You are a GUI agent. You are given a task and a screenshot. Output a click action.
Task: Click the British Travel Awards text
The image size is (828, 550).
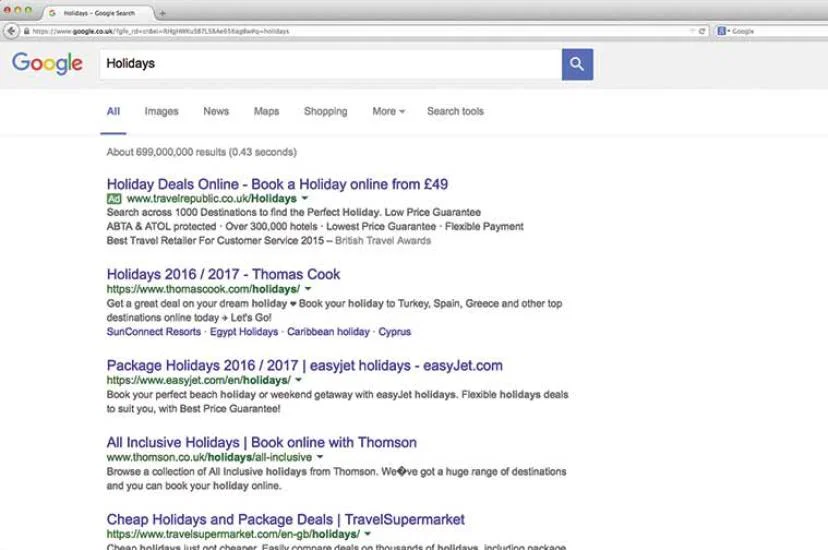pyautogui.click(x=383, y=241)
